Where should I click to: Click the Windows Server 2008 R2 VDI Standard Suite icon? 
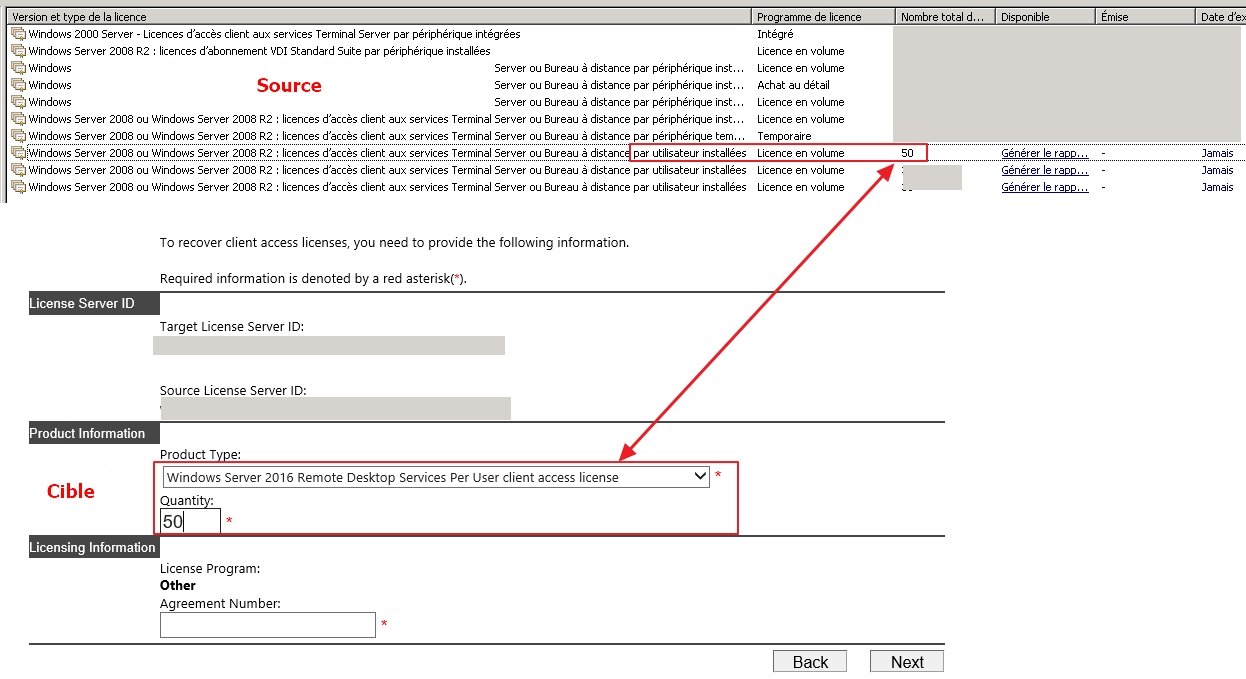(x=18, y=50)
